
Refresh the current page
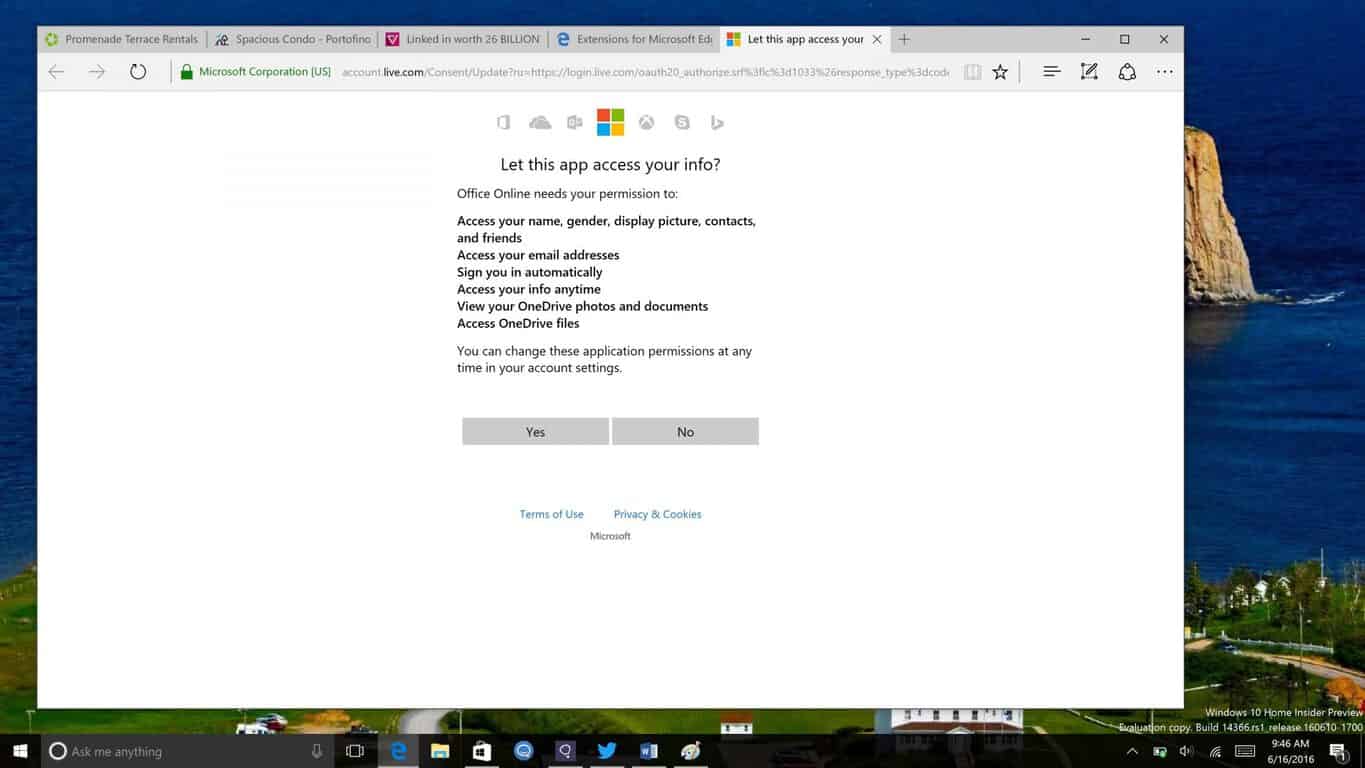tap(138, 71)
